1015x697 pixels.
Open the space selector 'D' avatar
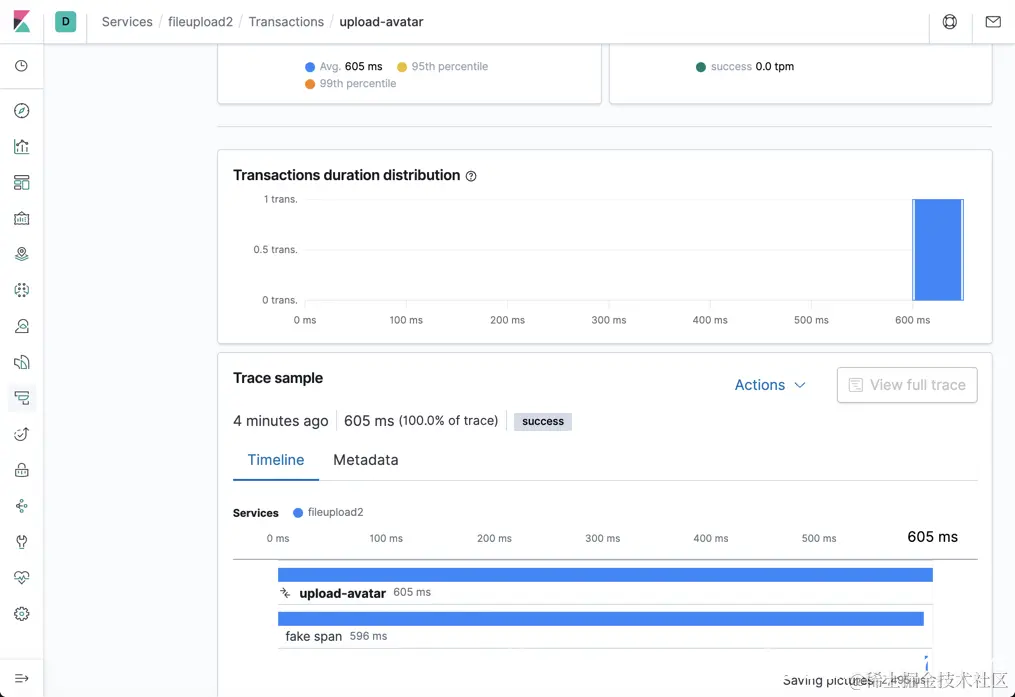point(65,21)
